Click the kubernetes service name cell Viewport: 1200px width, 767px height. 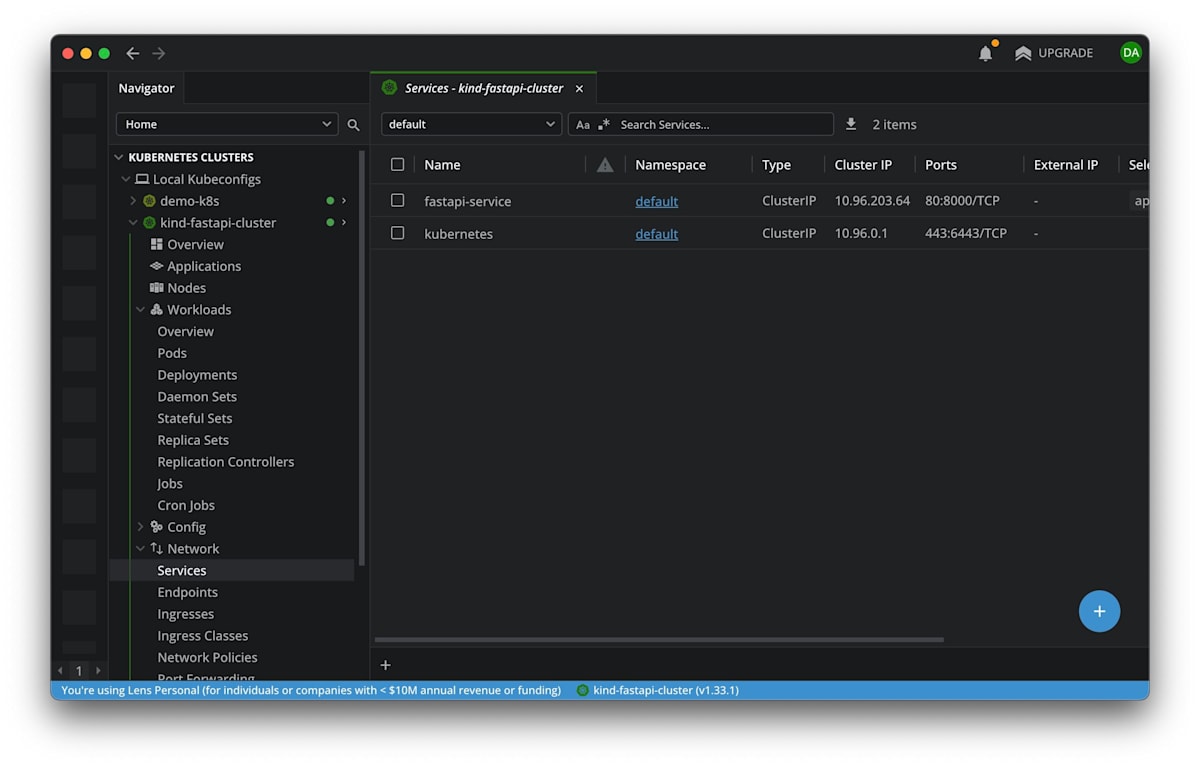click(458, 234)
